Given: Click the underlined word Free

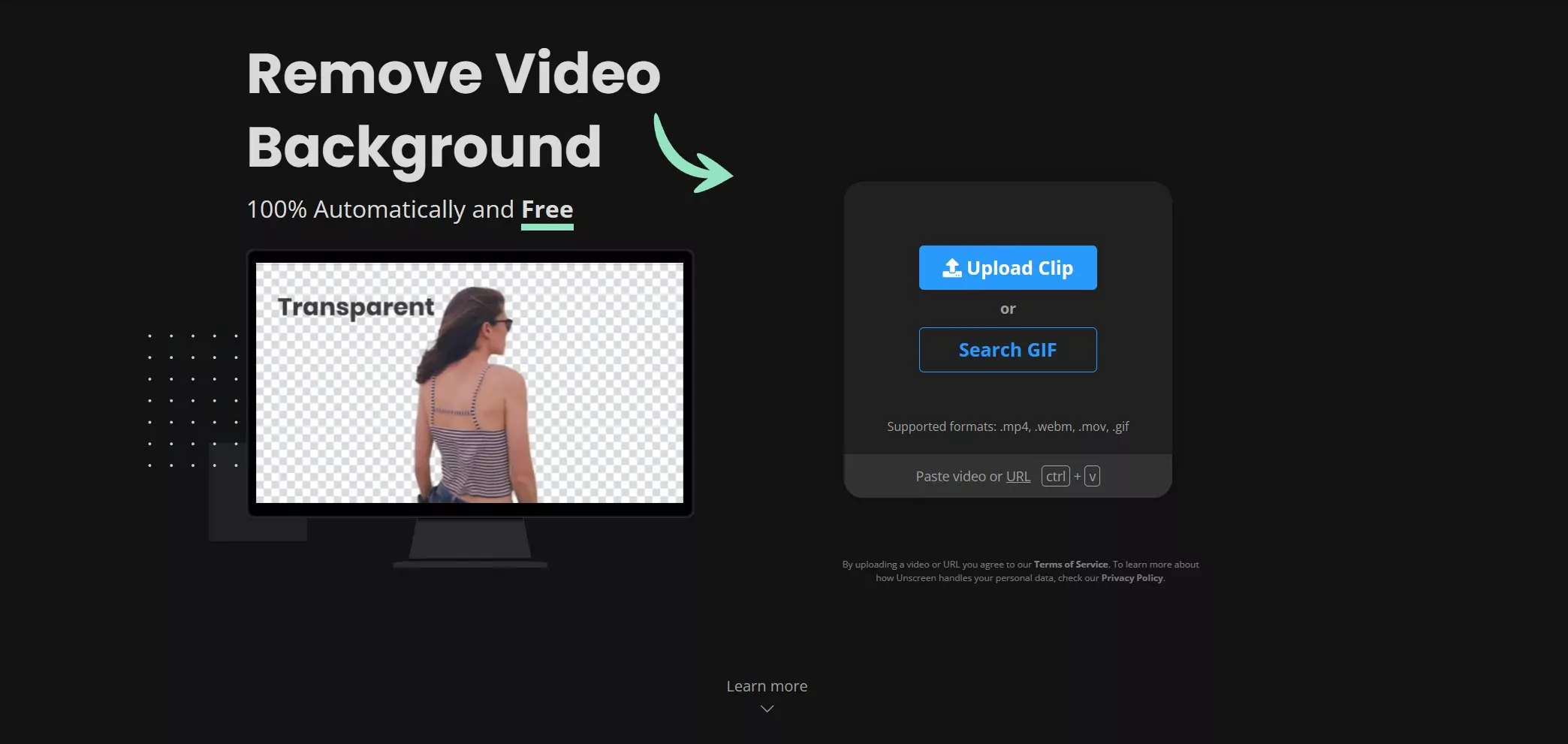Looking at the screenshot, I should pyautogui.click(x=547, y=209).
